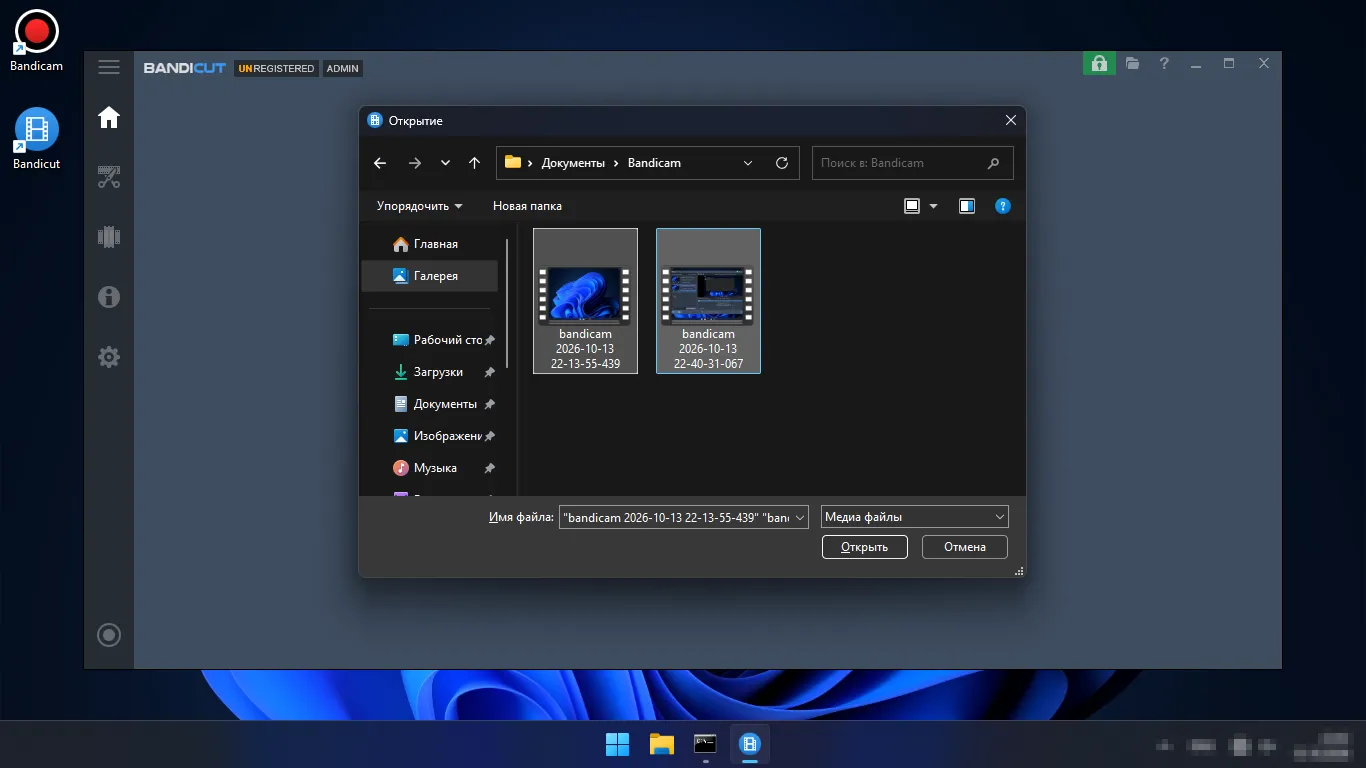Click Документы in the address breadcrumb
Viewport: 1366px width, 768px height.
point(573,163)
